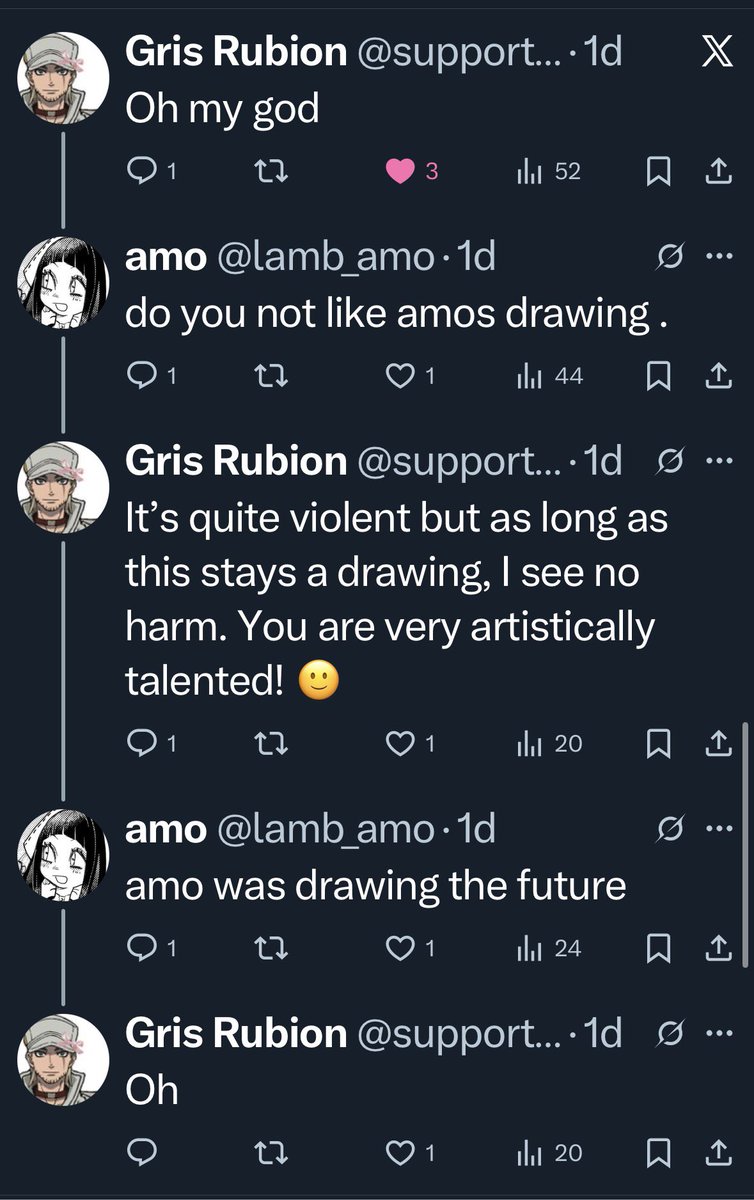View analytics for "It's quite violent" tweet
The width and height of the screenshot is (754, 1200).
pos(549,744)
